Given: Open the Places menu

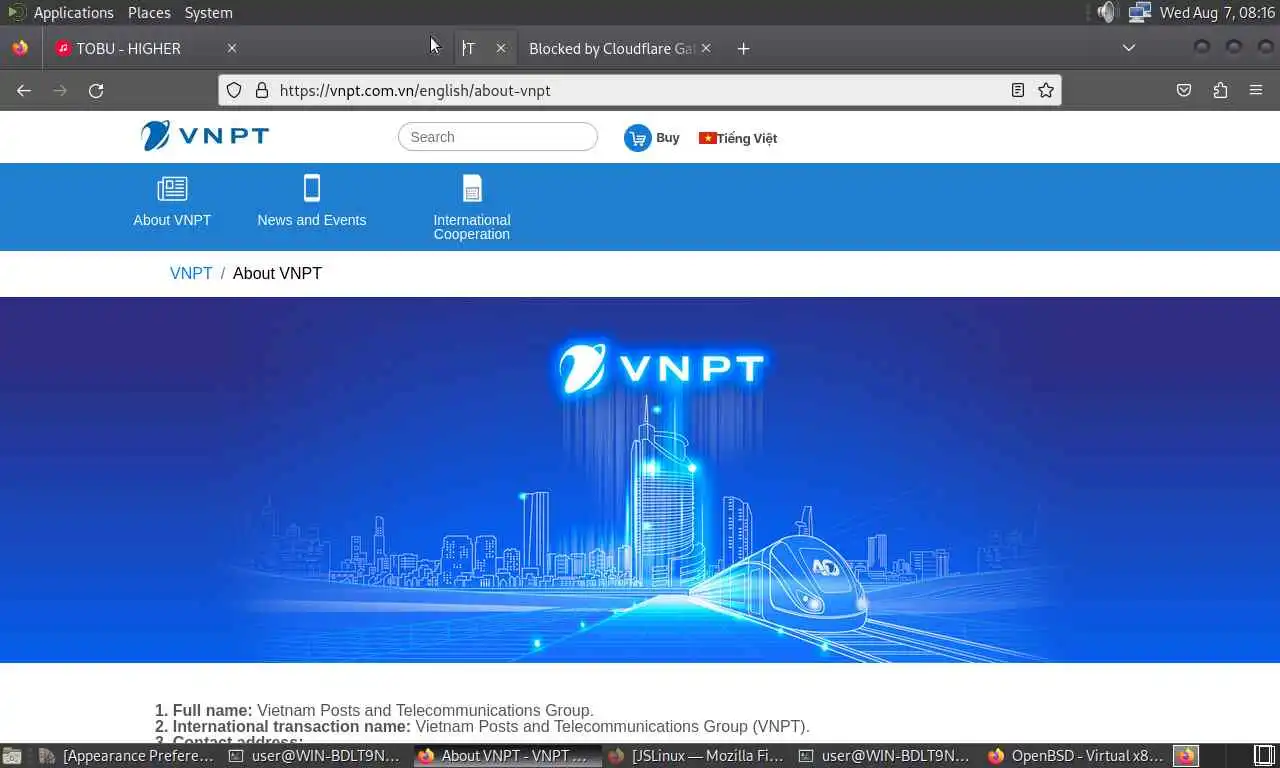Looking at the screenshot, I should (x=149, y=12).
